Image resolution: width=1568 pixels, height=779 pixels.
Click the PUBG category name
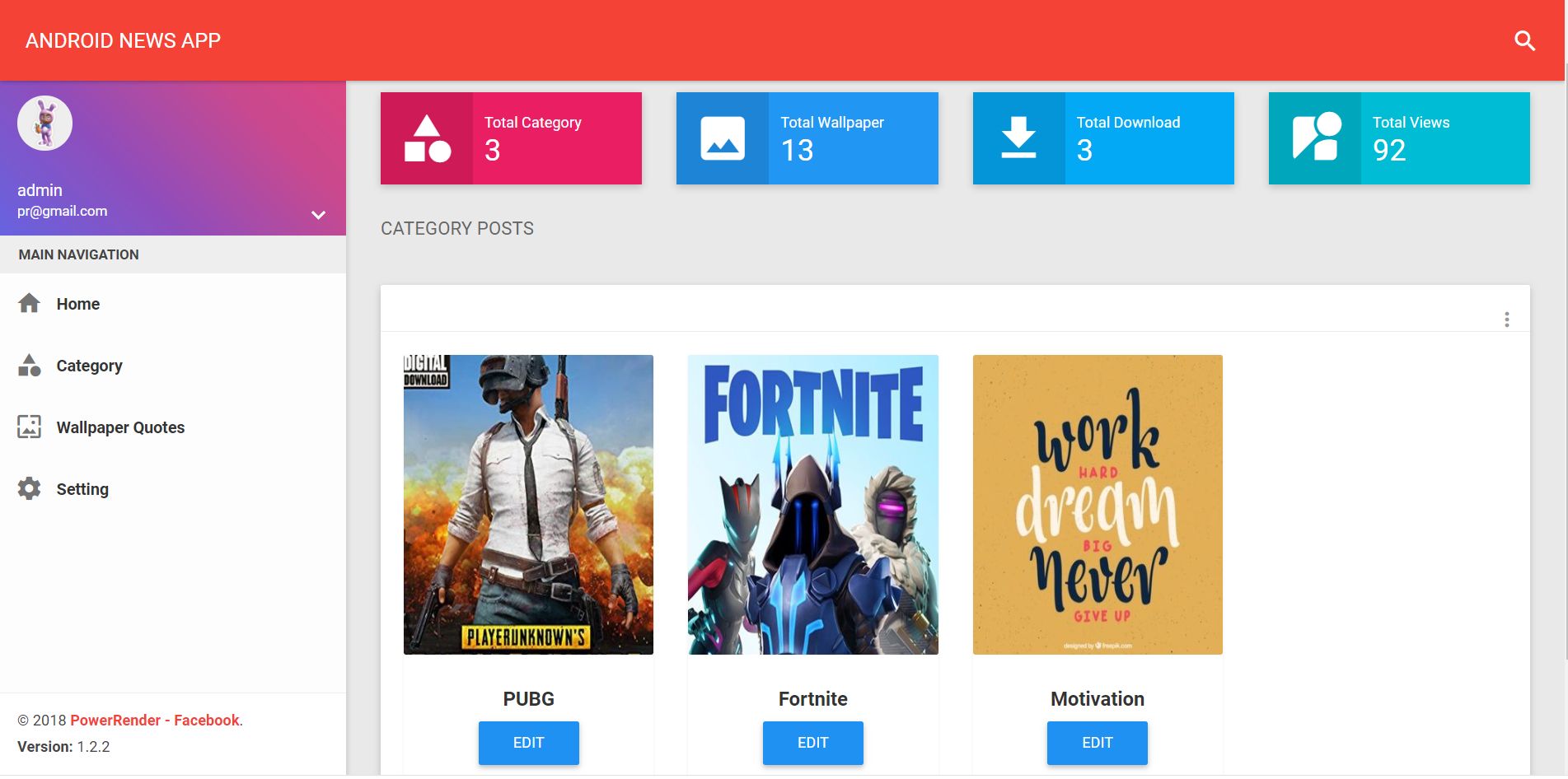(528, 699)
